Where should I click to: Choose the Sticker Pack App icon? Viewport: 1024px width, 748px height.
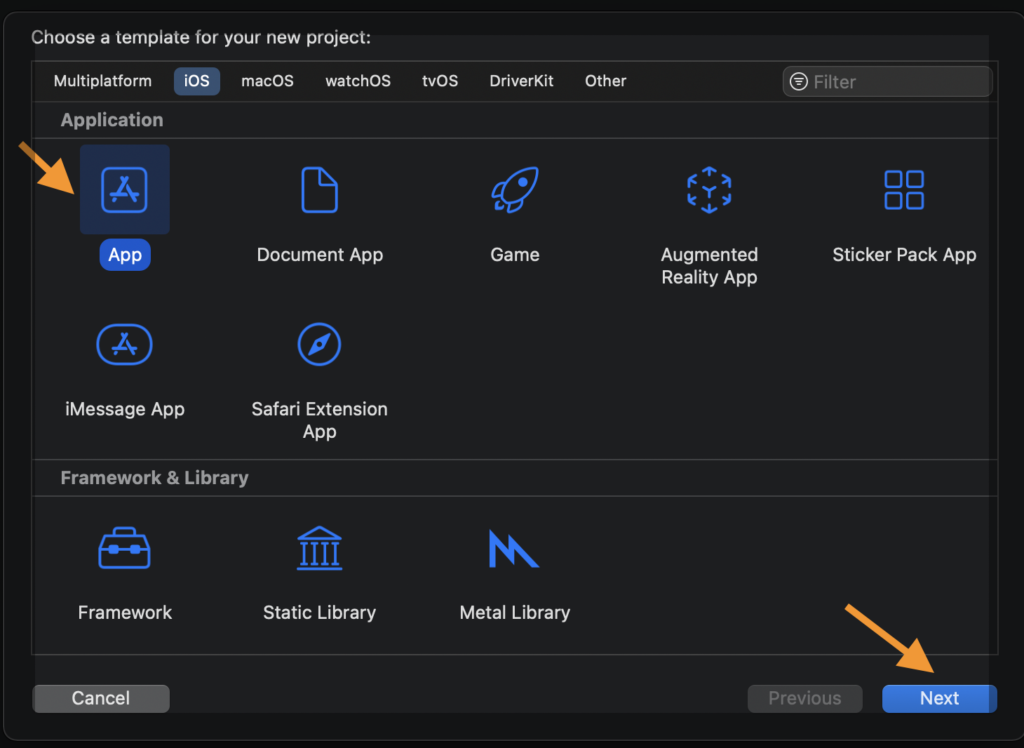pyautogui.click(x=904, y=190)
